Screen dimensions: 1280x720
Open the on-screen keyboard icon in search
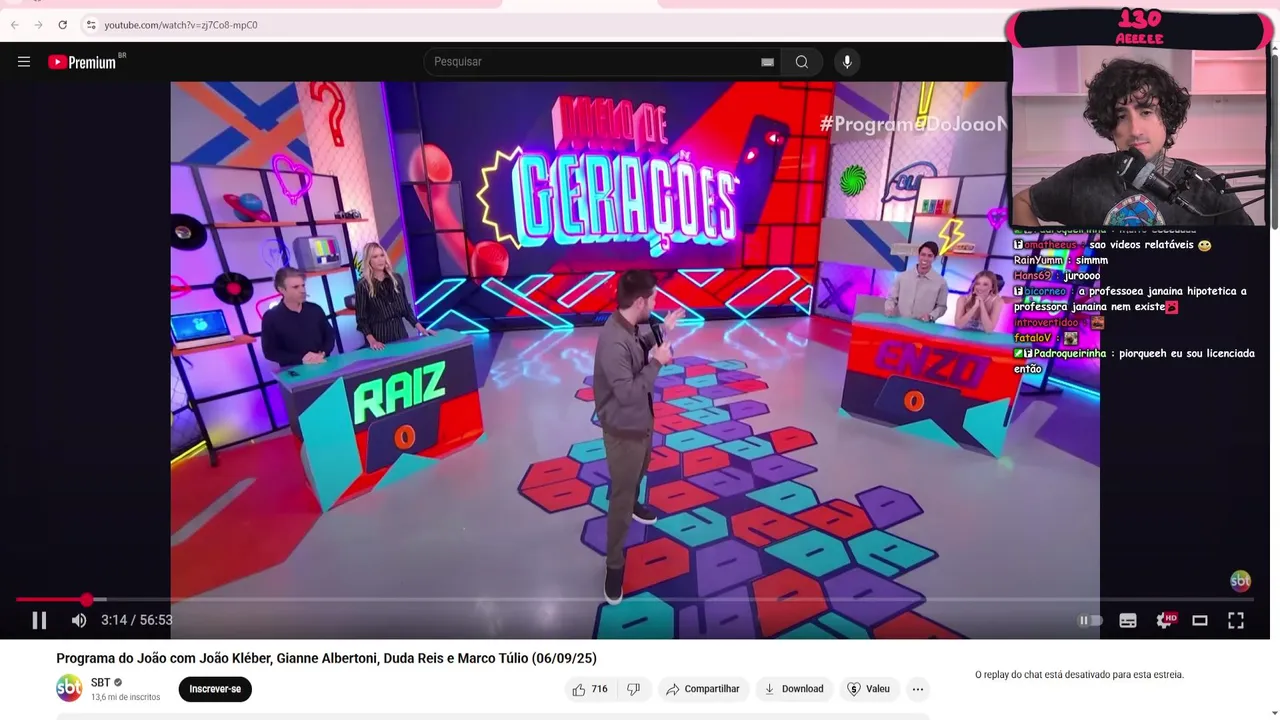tap(767, 62)
